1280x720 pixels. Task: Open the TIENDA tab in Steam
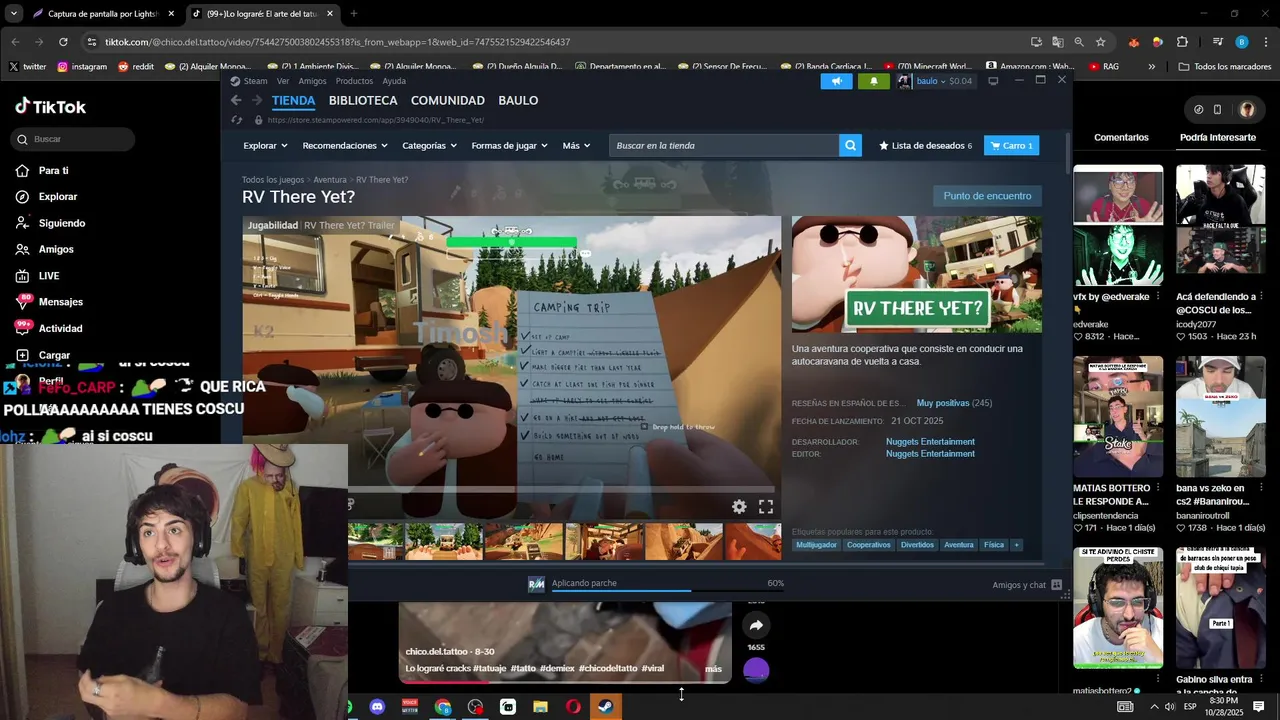point(293,100)
